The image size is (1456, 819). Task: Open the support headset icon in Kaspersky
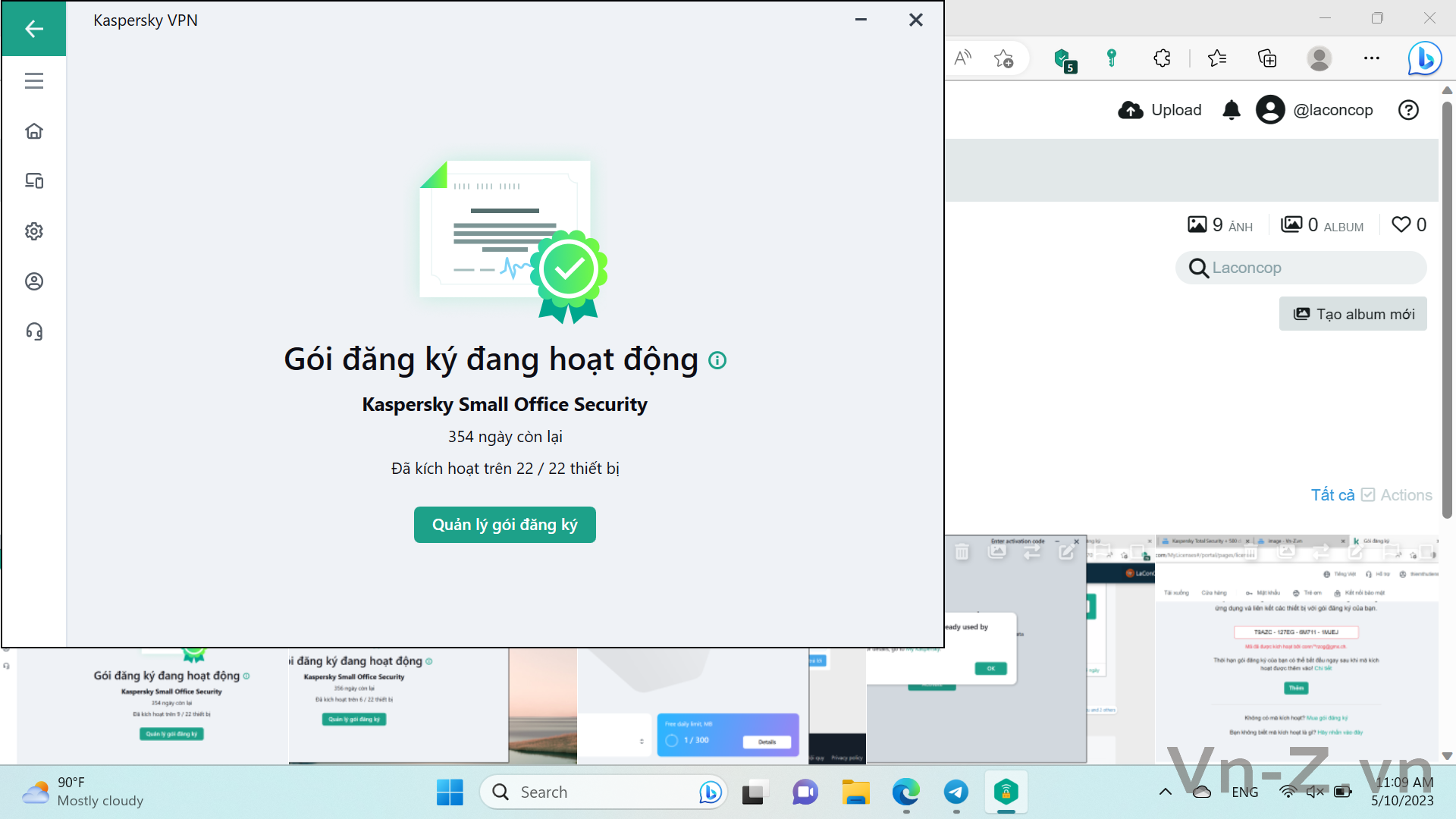34,331
